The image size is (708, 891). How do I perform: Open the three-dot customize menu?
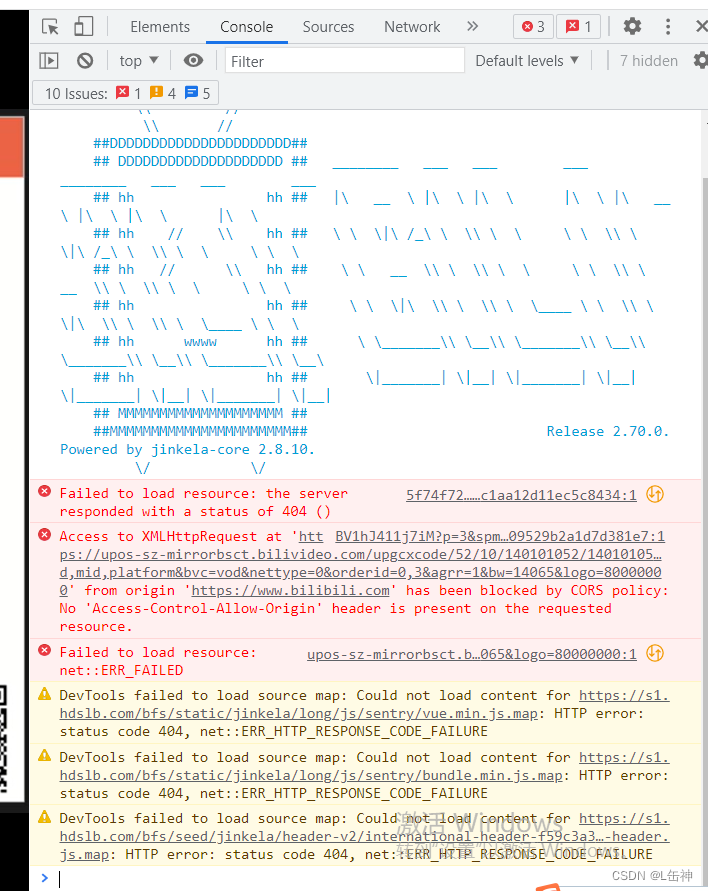coord(668,26)
